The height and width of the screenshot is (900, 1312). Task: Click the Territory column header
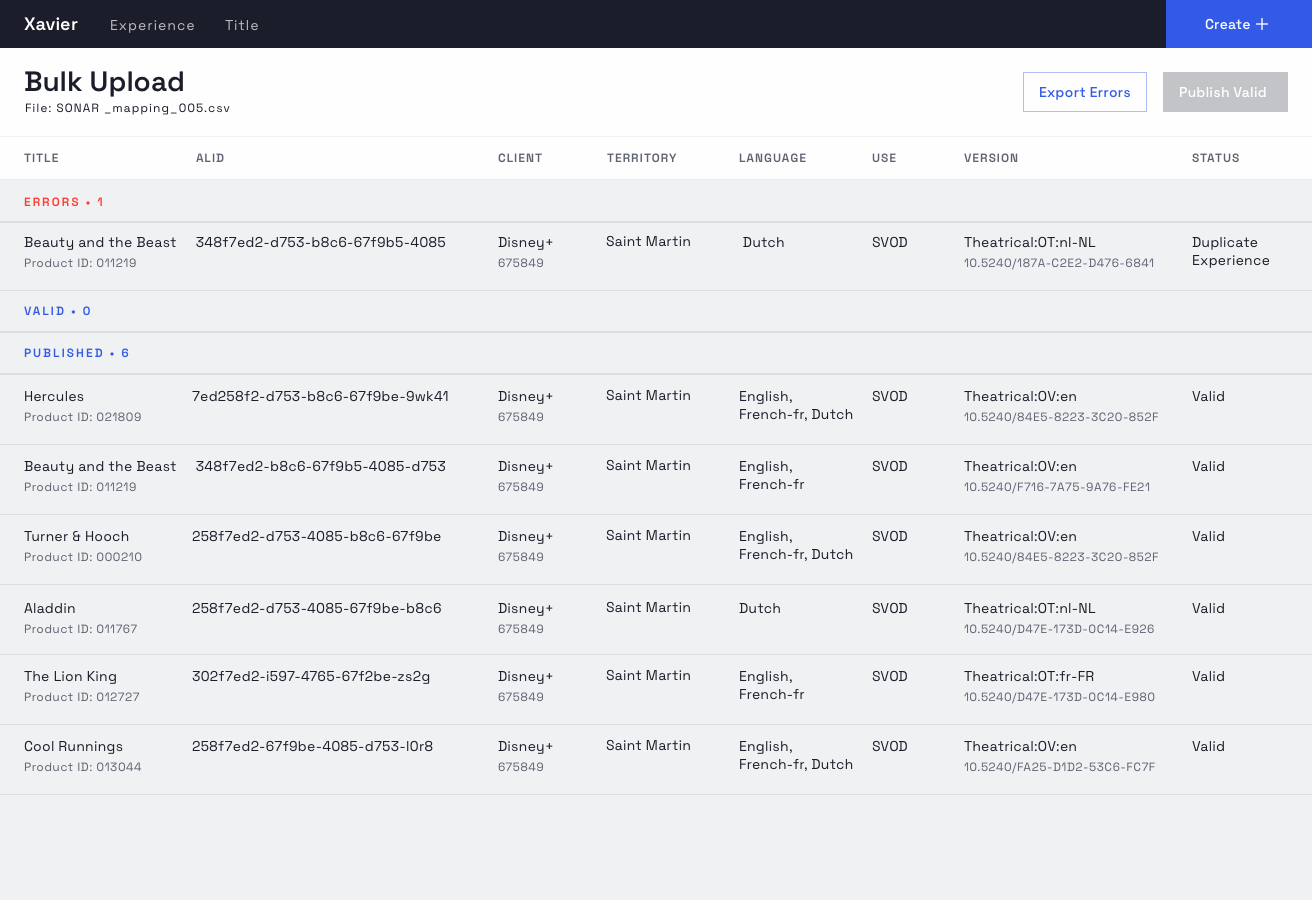pyautogui.click(x=641, y=158)
